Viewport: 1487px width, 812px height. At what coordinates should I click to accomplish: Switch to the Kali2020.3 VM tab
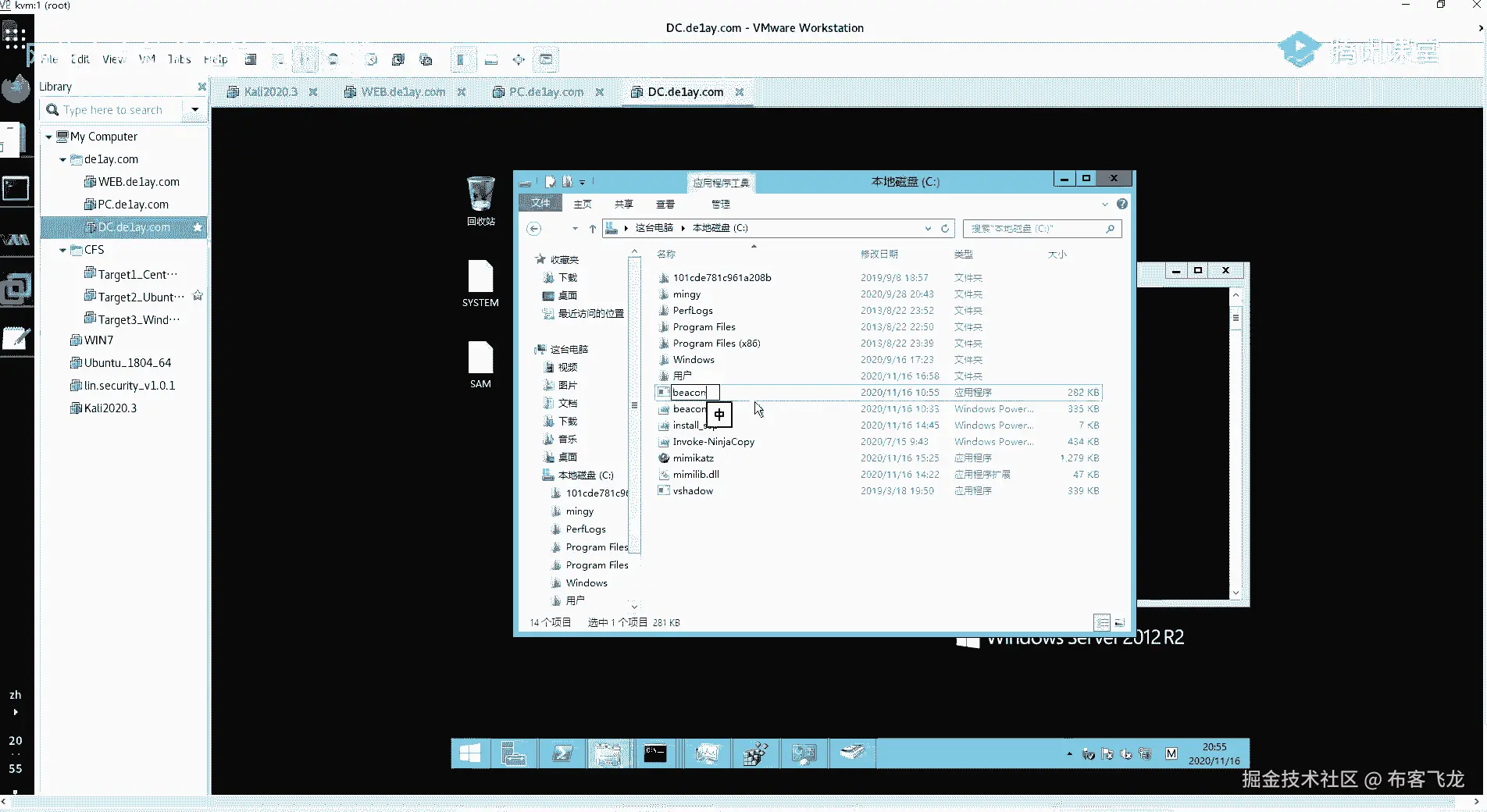(270, 92)
